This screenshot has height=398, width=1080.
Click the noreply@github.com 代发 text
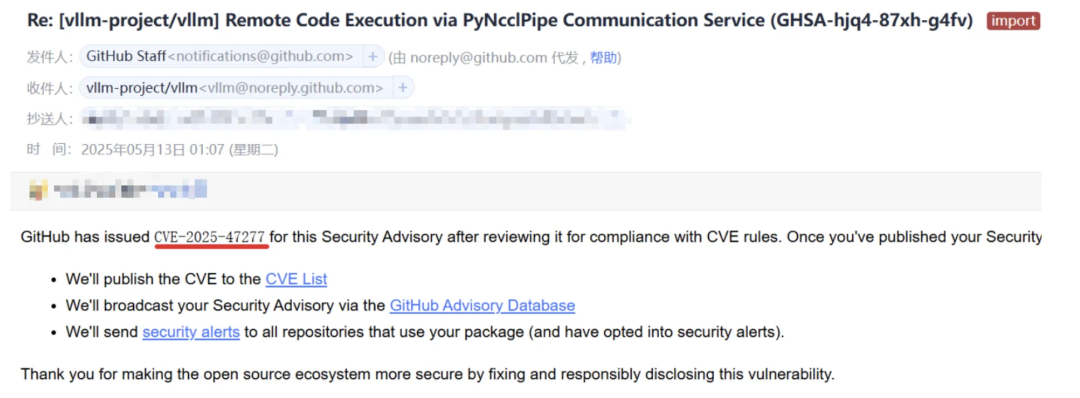coord(495,57)
